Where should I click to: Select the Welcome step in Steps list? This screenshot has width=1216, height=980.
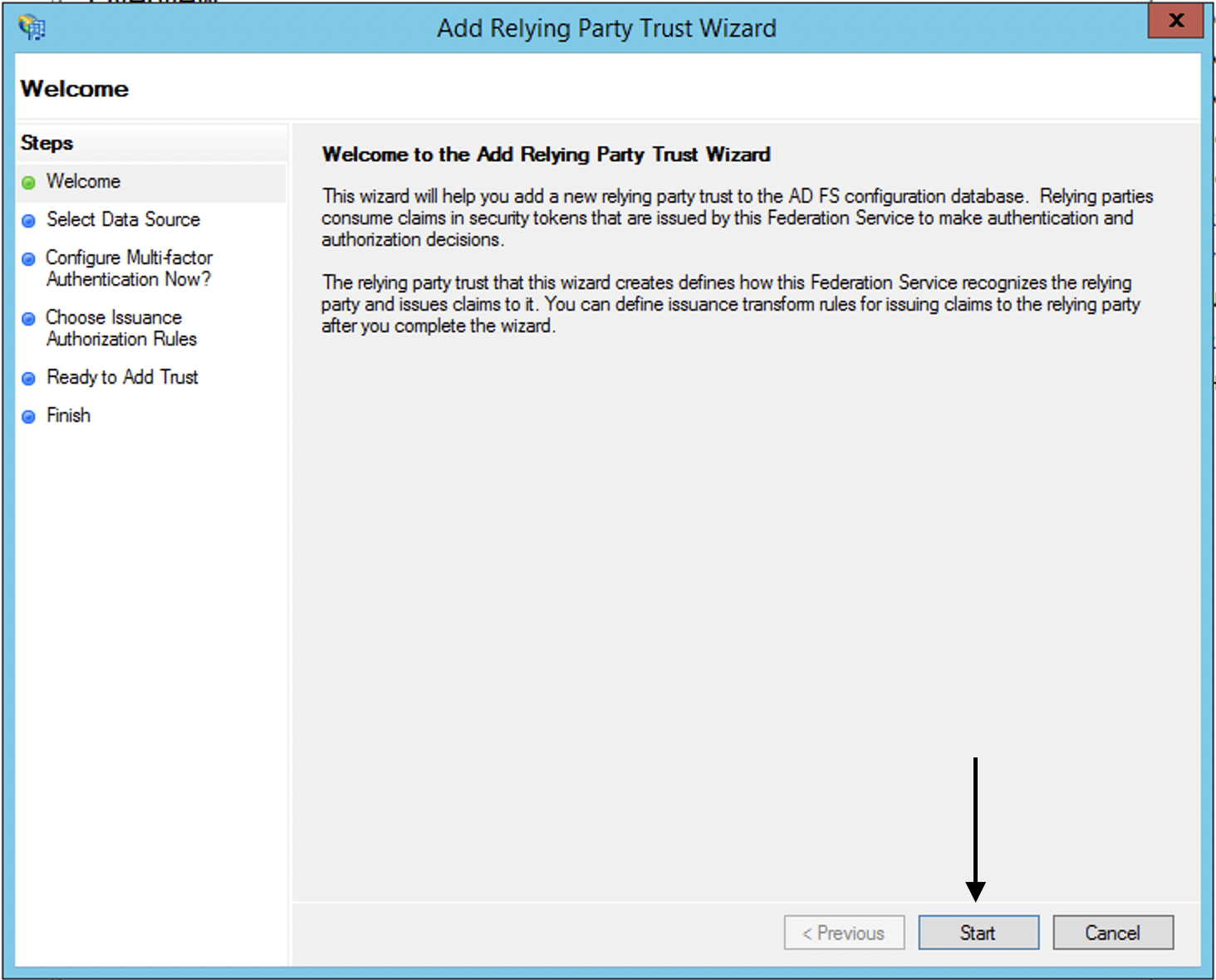pyautogui.click(x=83, y=182)
